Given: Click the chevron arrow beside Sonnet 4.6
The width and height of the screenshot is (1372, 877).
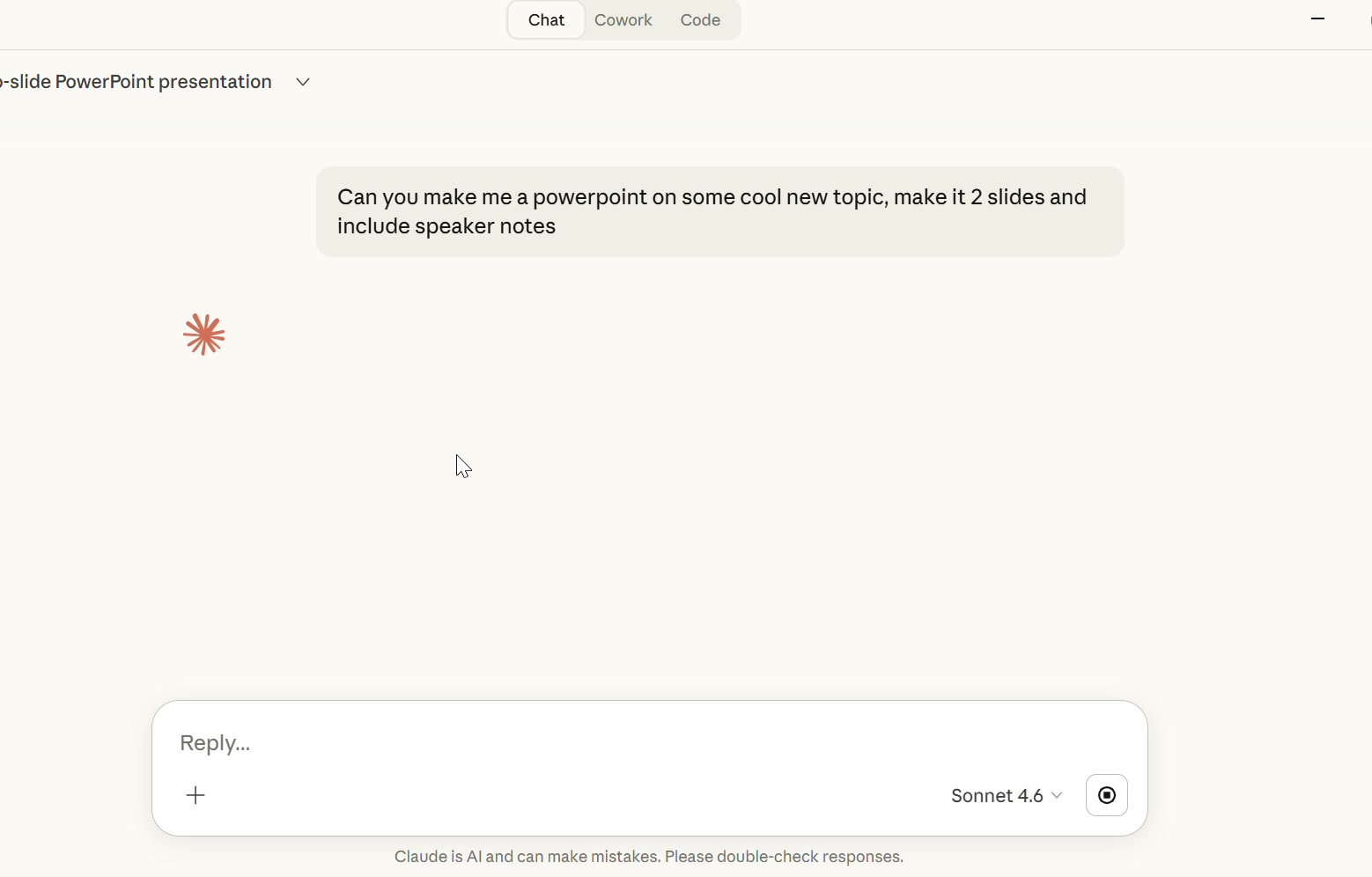Looking at the screenshot, I should [x=1057, y=795].
